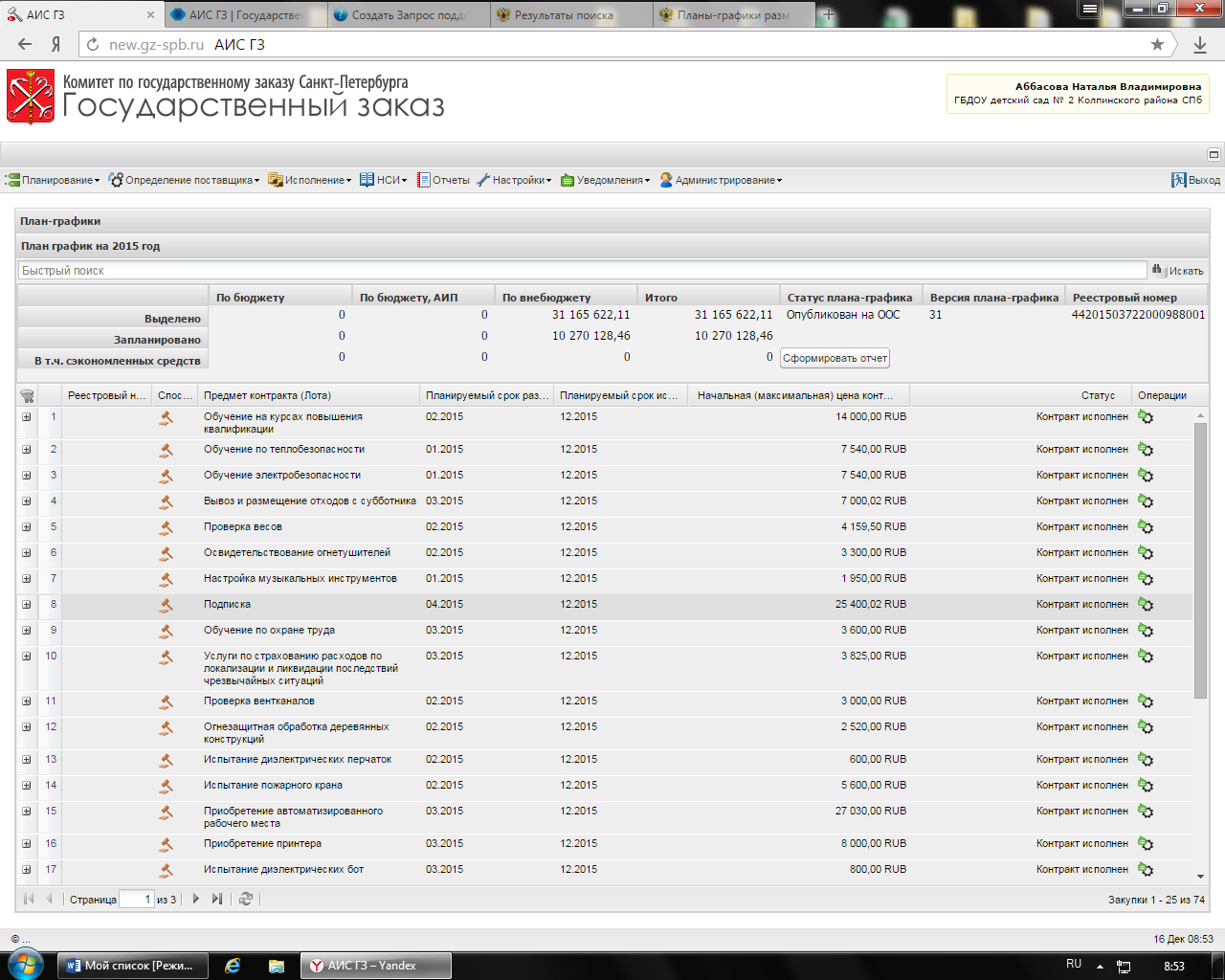Expand row 17 Испытание диэлектрических бот
The image size is (1225, 980).
coord(27,870)
